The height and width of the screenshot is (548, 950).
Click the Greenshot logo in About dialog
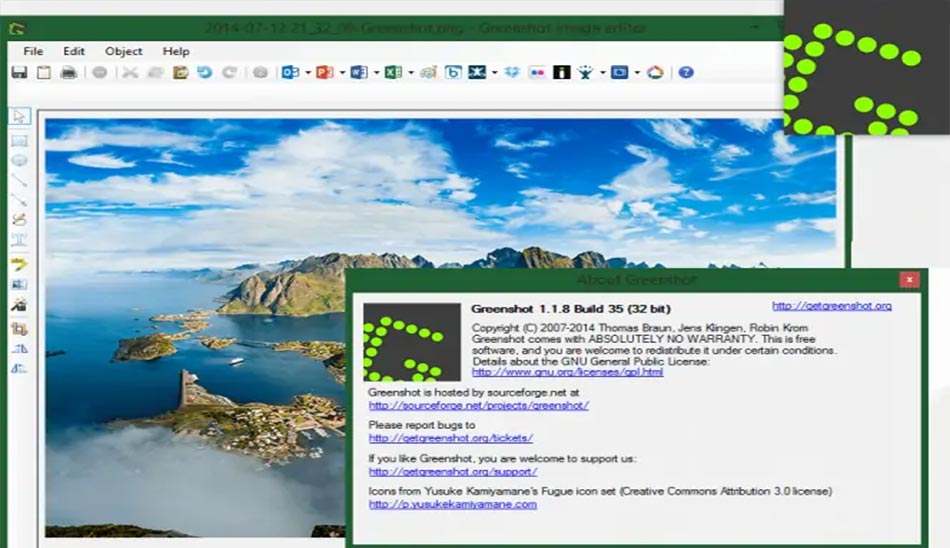click(412, 342)
